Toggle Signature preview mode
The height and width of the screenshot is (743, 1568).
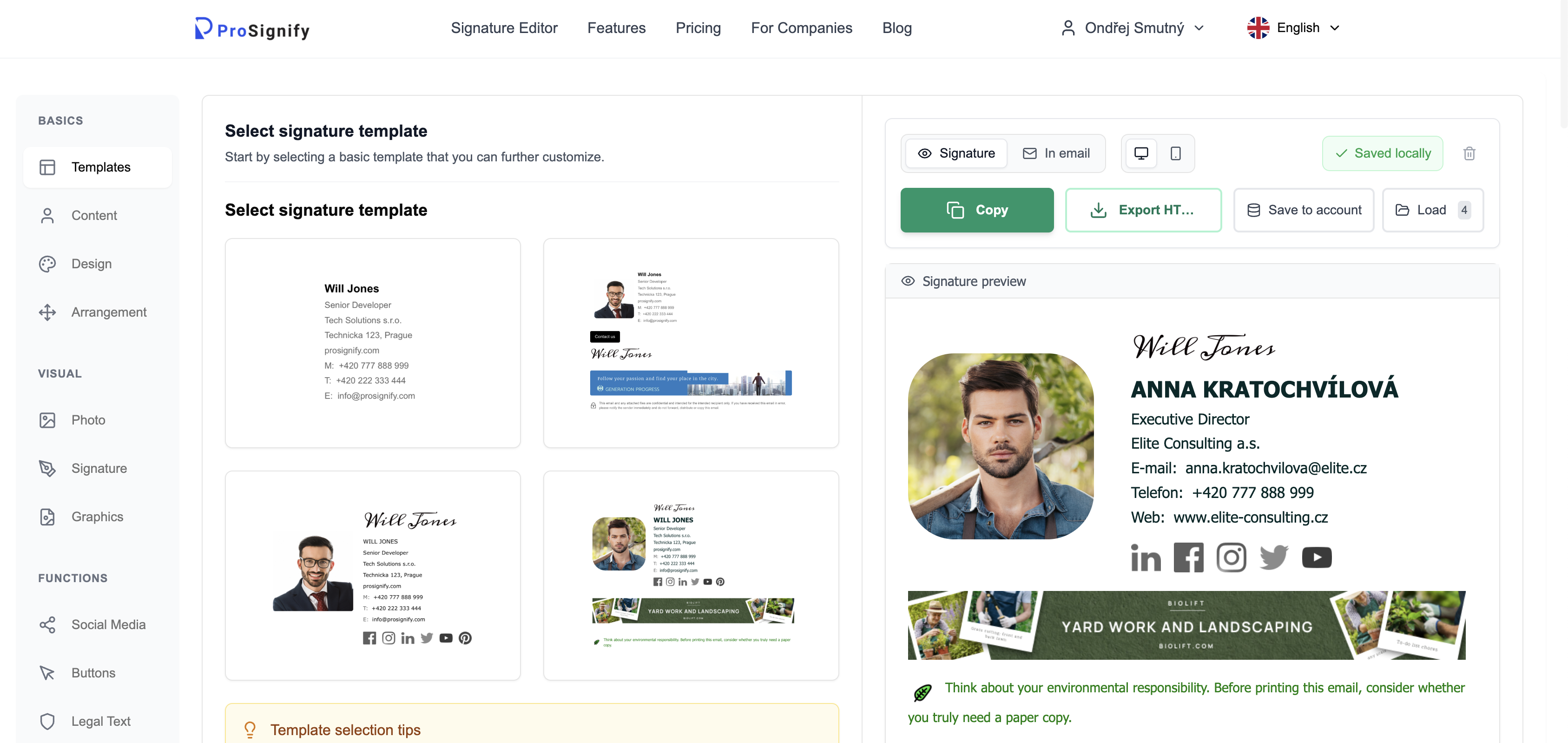(956, 153)
